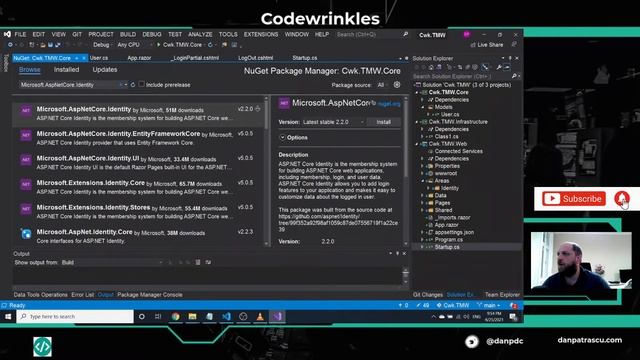This screenshot has width=640, height=360.
Task: Open the Package Manager Console tab
Action: (150, 295)
